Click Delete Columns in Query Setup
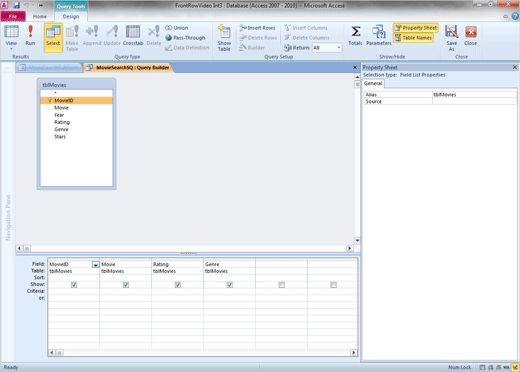 coord(307,38)
